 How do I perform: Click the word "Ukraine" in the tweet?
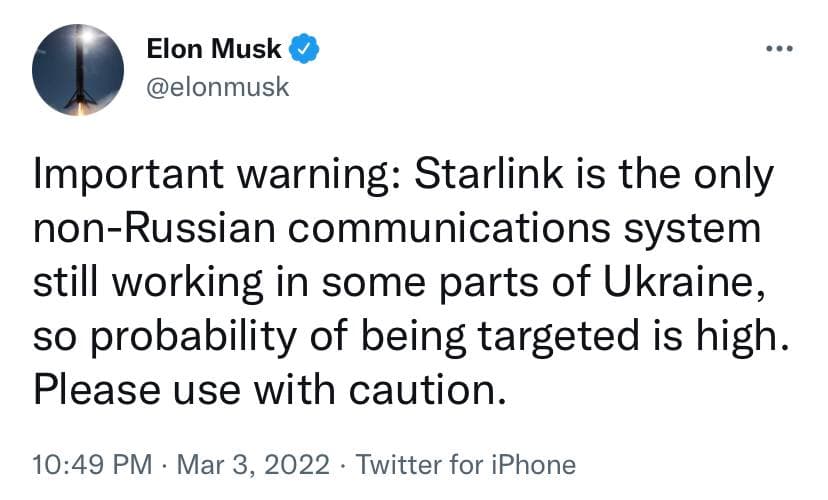[x=674, y=281]
